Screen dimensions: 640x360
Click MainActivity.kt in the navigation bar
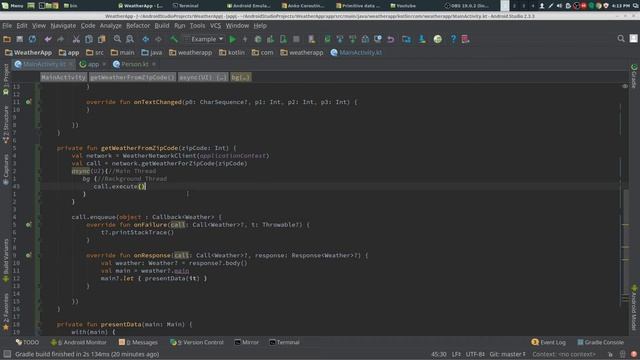356,53
